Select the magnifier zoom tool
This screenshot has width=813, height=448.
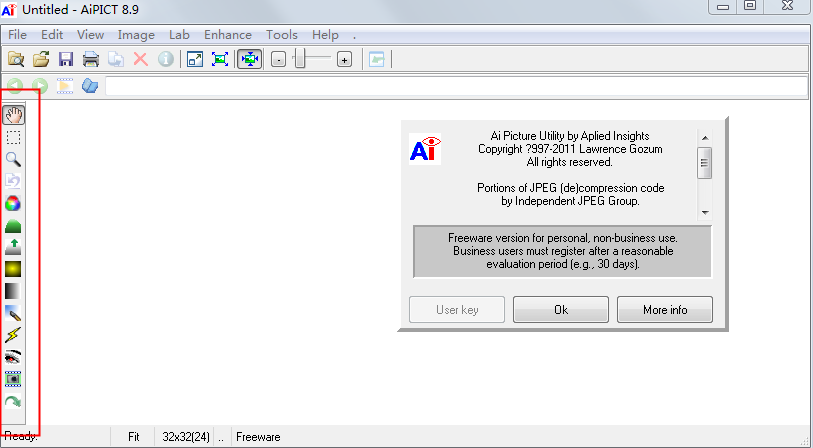click(x=13, y=159)
